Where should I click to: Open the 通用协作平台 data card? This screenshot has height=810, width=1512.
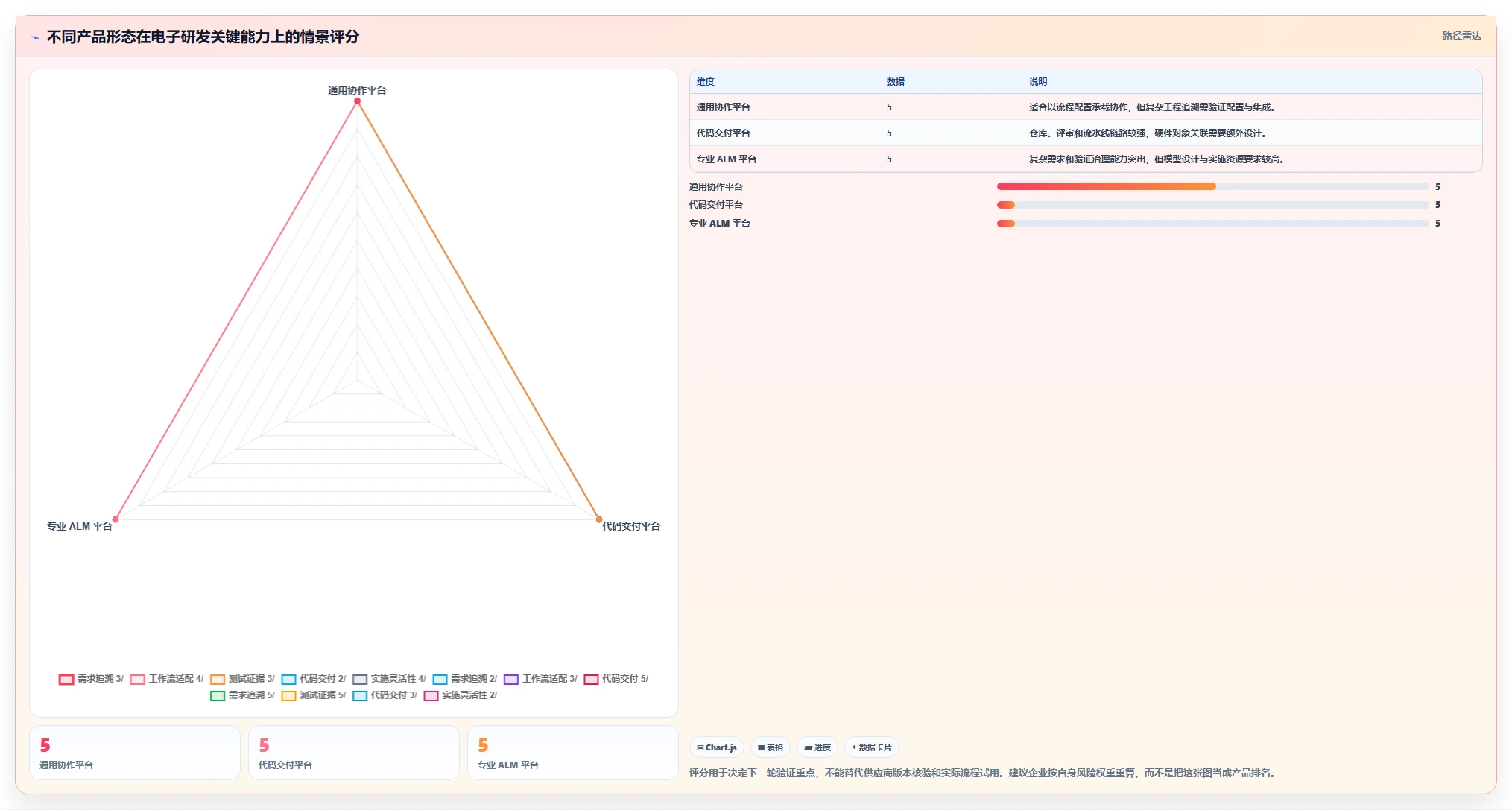pos(135,753)
